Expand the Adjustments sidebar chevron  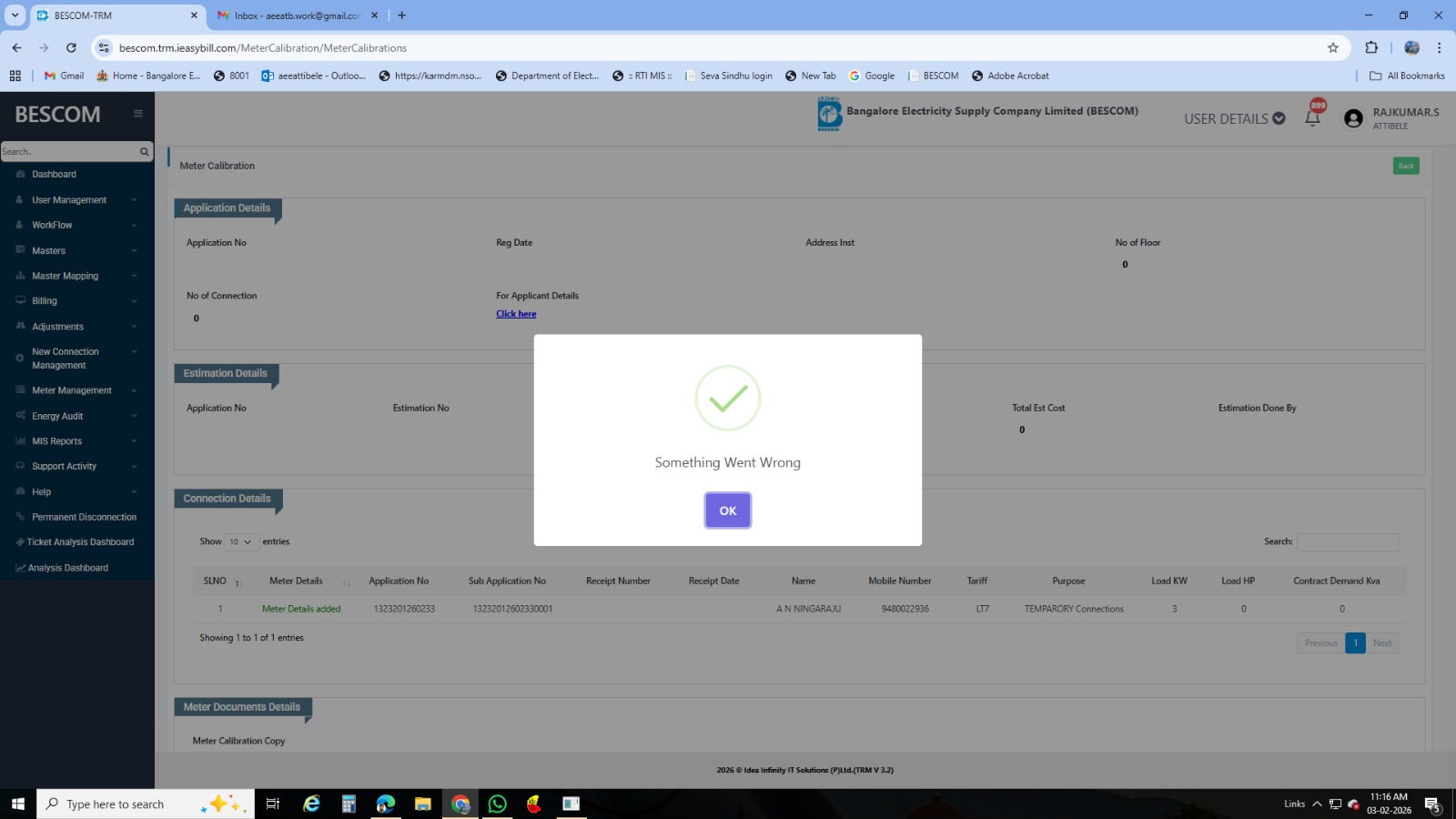[134, 327]
